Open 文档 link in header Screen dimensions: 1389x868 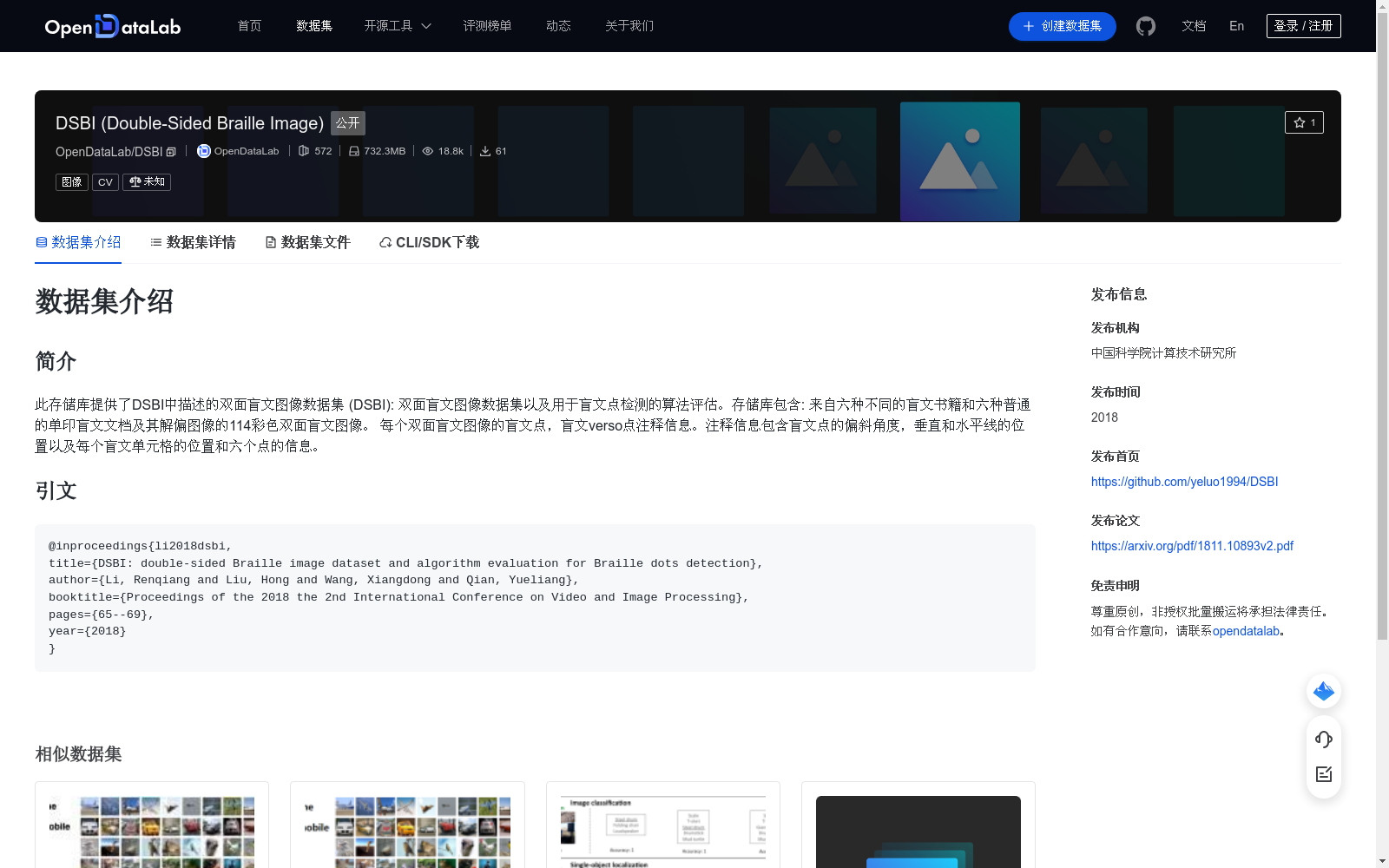point(1194,26)
